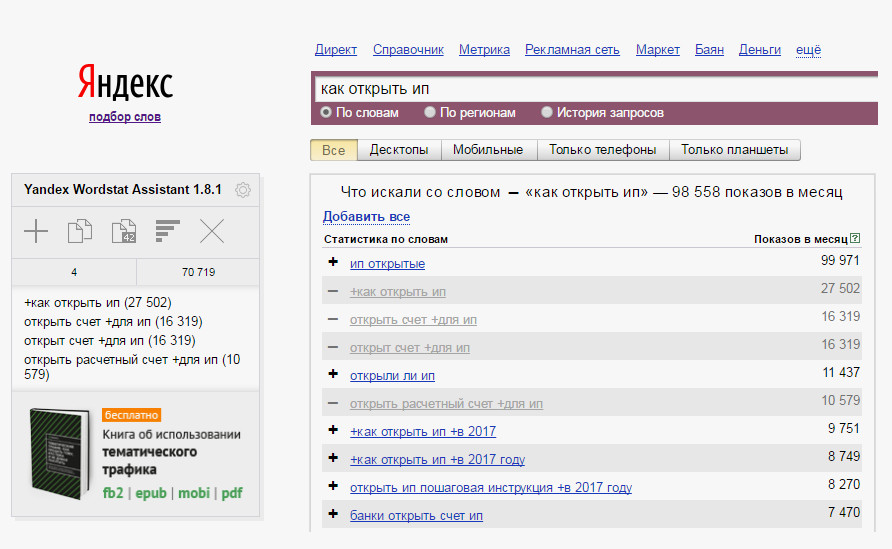Open Wordstat Assistant settings gear
892x549 pixels.
(242, 190)
